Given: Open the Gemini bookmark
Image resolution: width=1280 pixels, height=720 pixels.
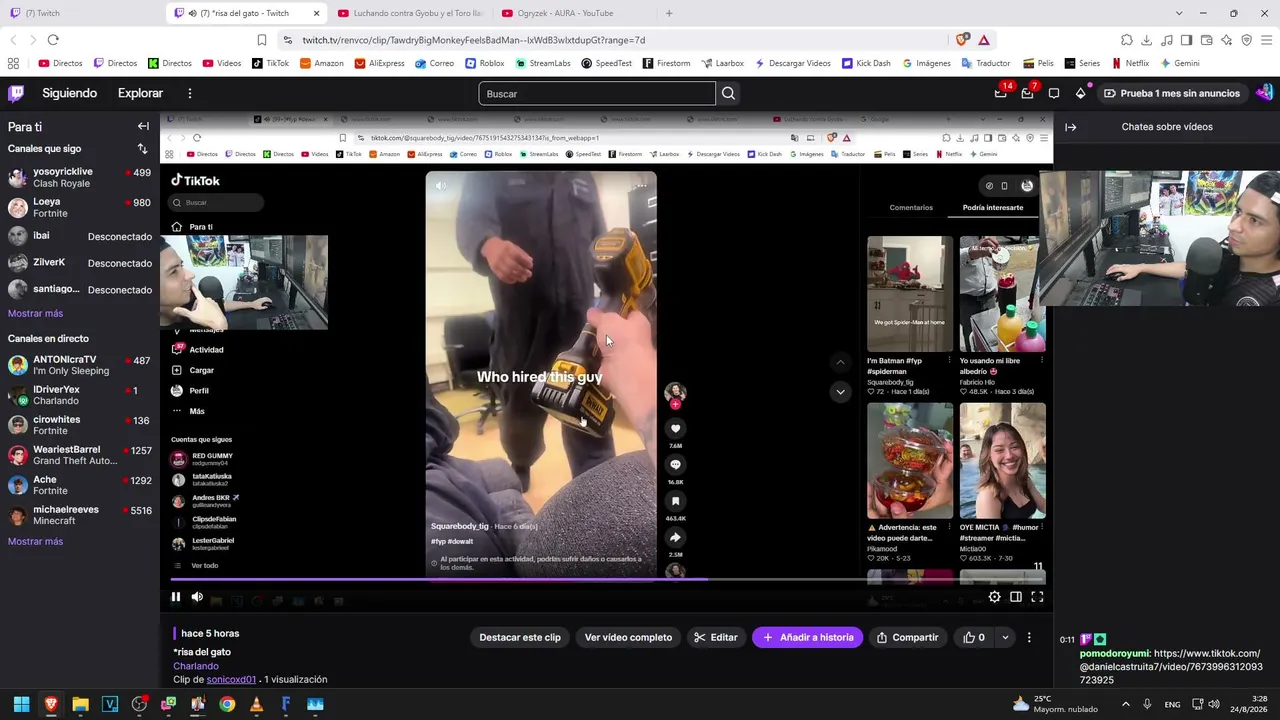Looking at the screenshot, I should click(1179, 63).
